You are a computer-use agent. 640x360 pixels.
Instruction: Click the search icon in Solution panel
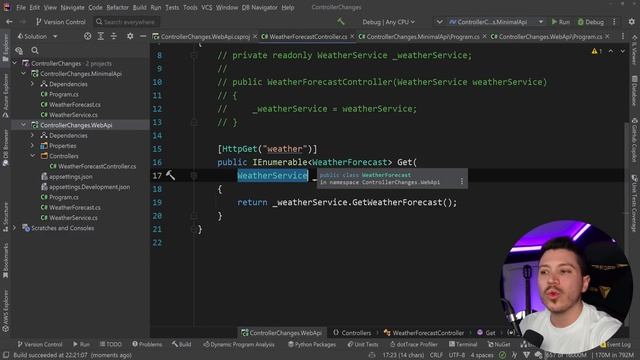coord(35,50)
